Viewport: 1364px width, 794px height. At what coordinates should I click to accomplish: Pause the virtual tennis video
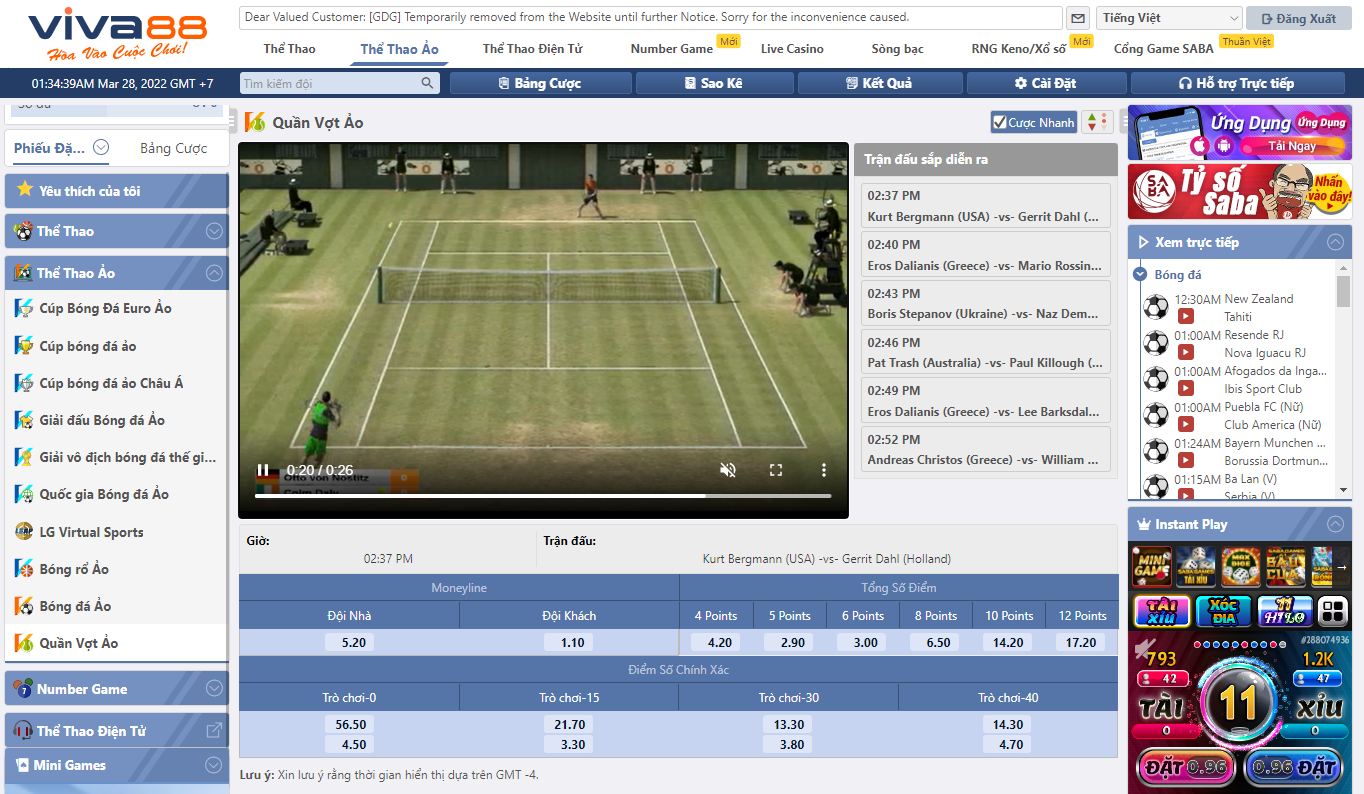(263, 470)
